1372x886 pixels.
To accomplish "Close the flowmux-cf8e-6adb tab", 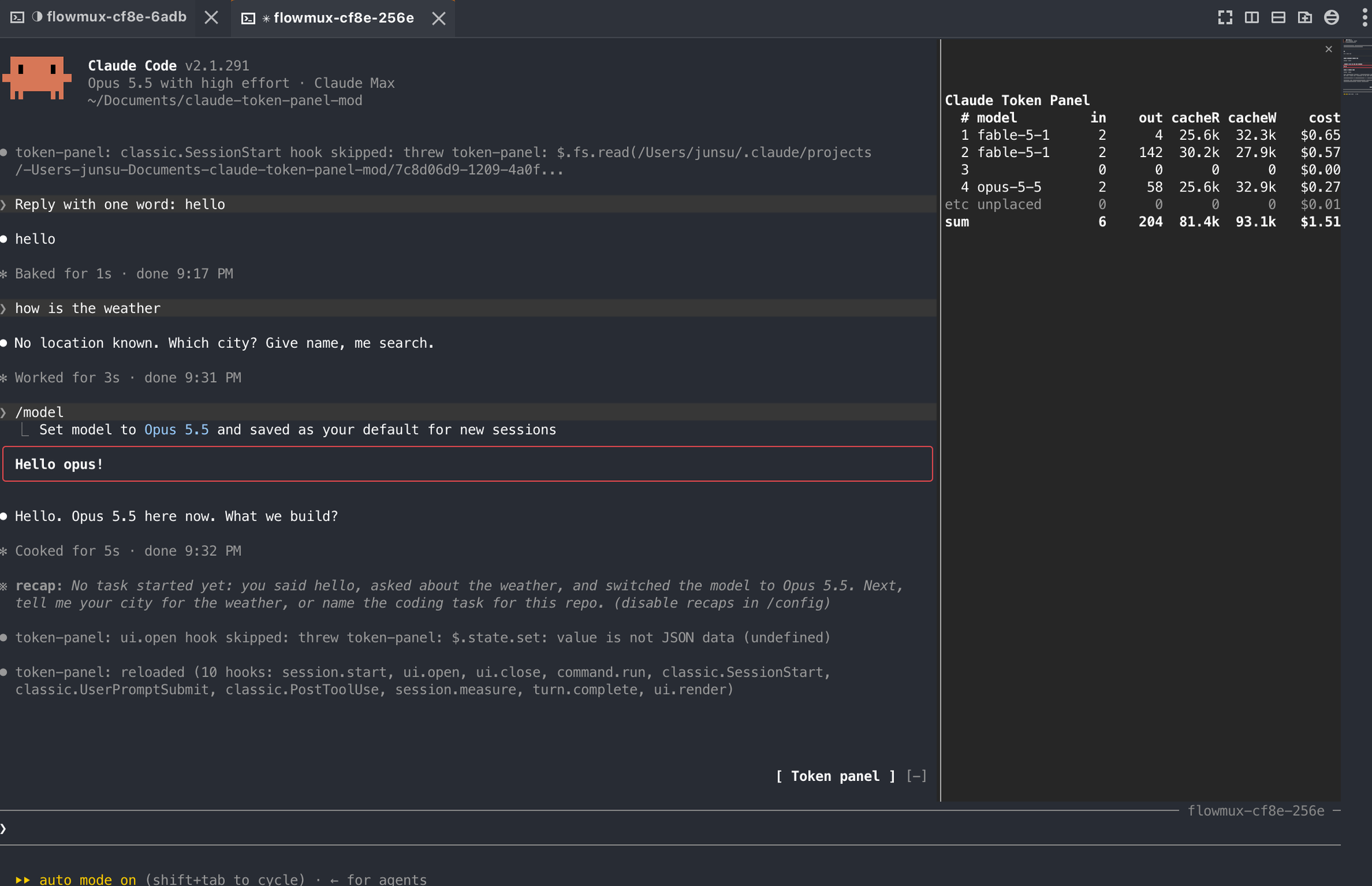I will tap(211, 18).
